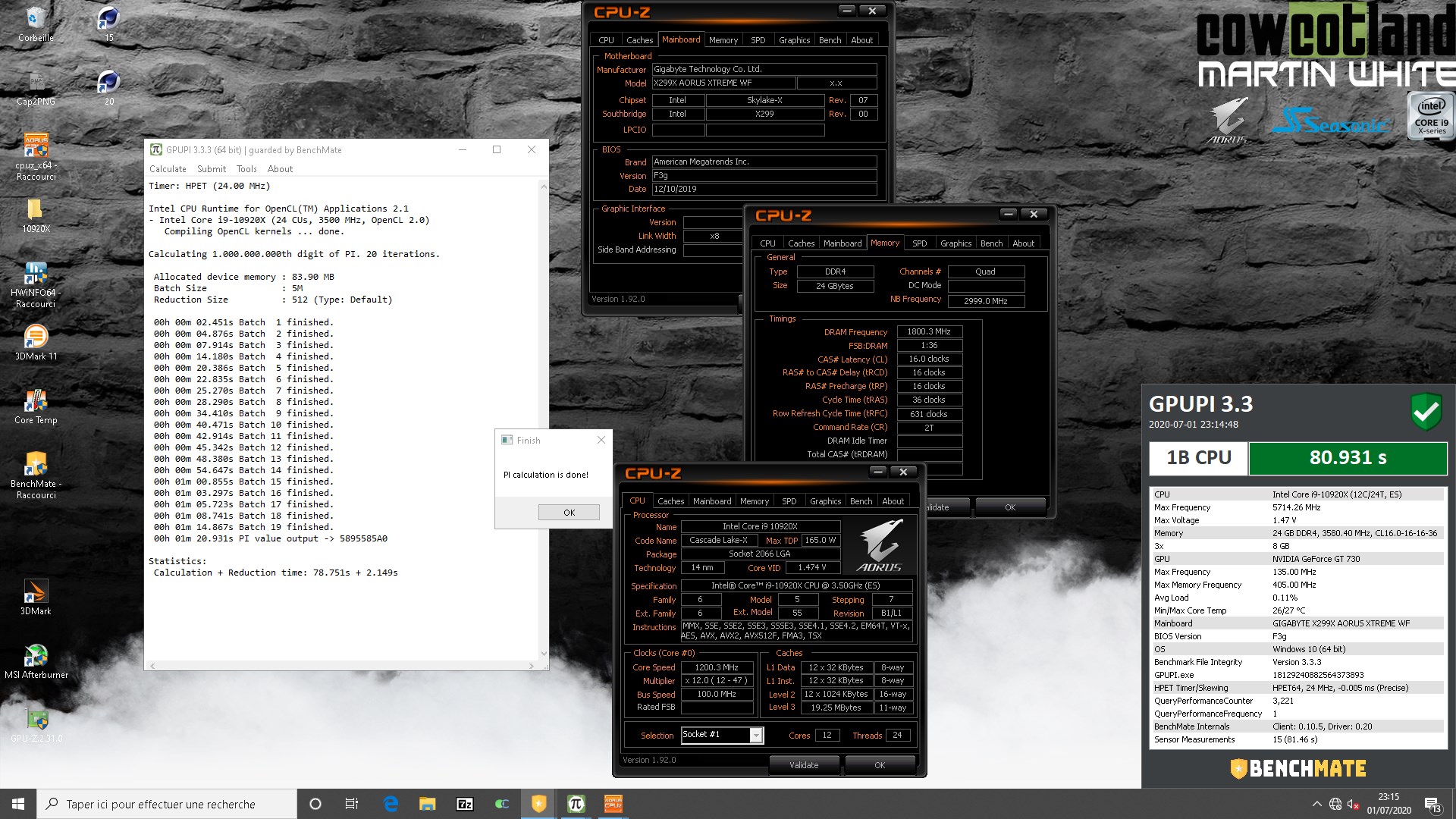Click OK in the front CPU-Z CPU window
Screen dimensions: 1456x819
tap(880, 765)
